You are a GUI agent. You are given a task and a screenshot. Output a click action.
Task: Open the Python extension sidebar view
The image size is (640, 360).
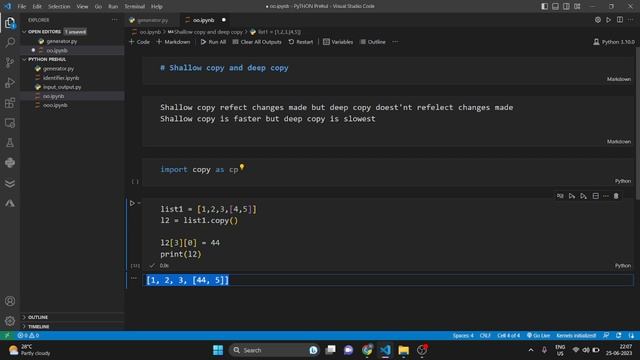pyautogui.click(x=10, y=163)
